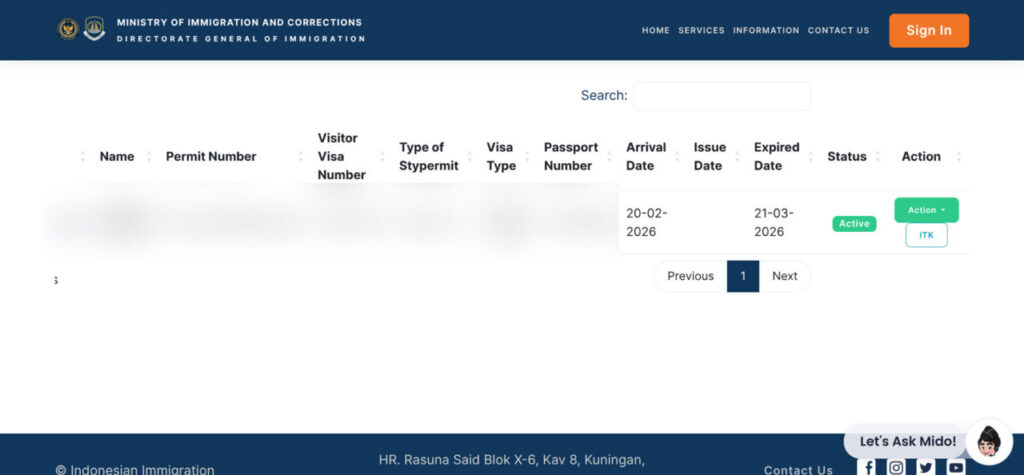The width and height of the screenshot is (1024, 475).
Task: Click the orange Sign In button
Action: [928, 30]
